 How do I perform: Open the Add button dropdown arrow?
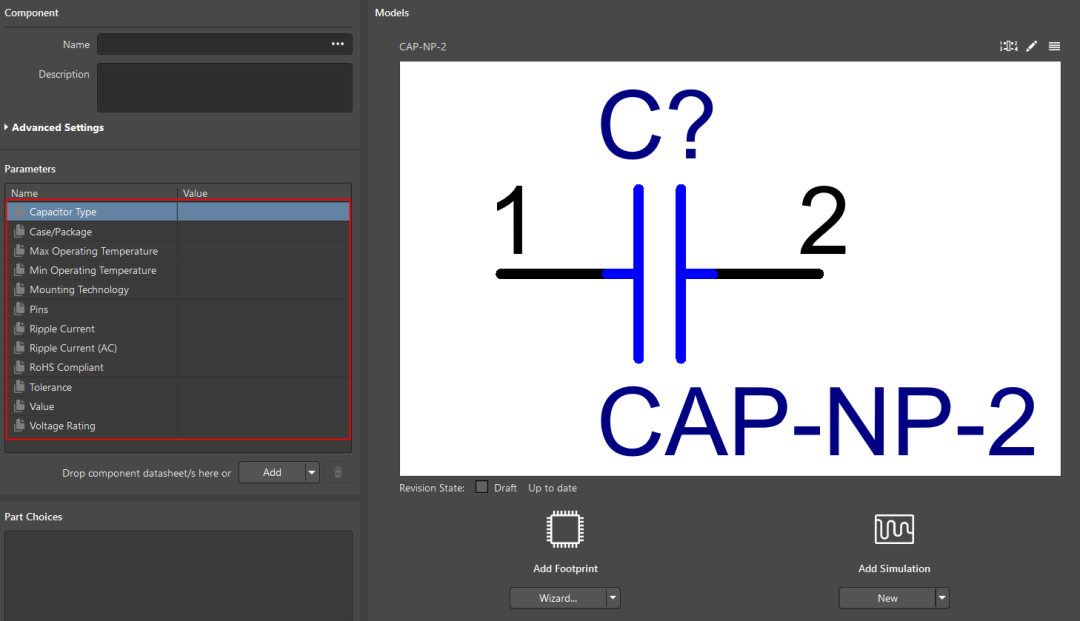[312, 472]
